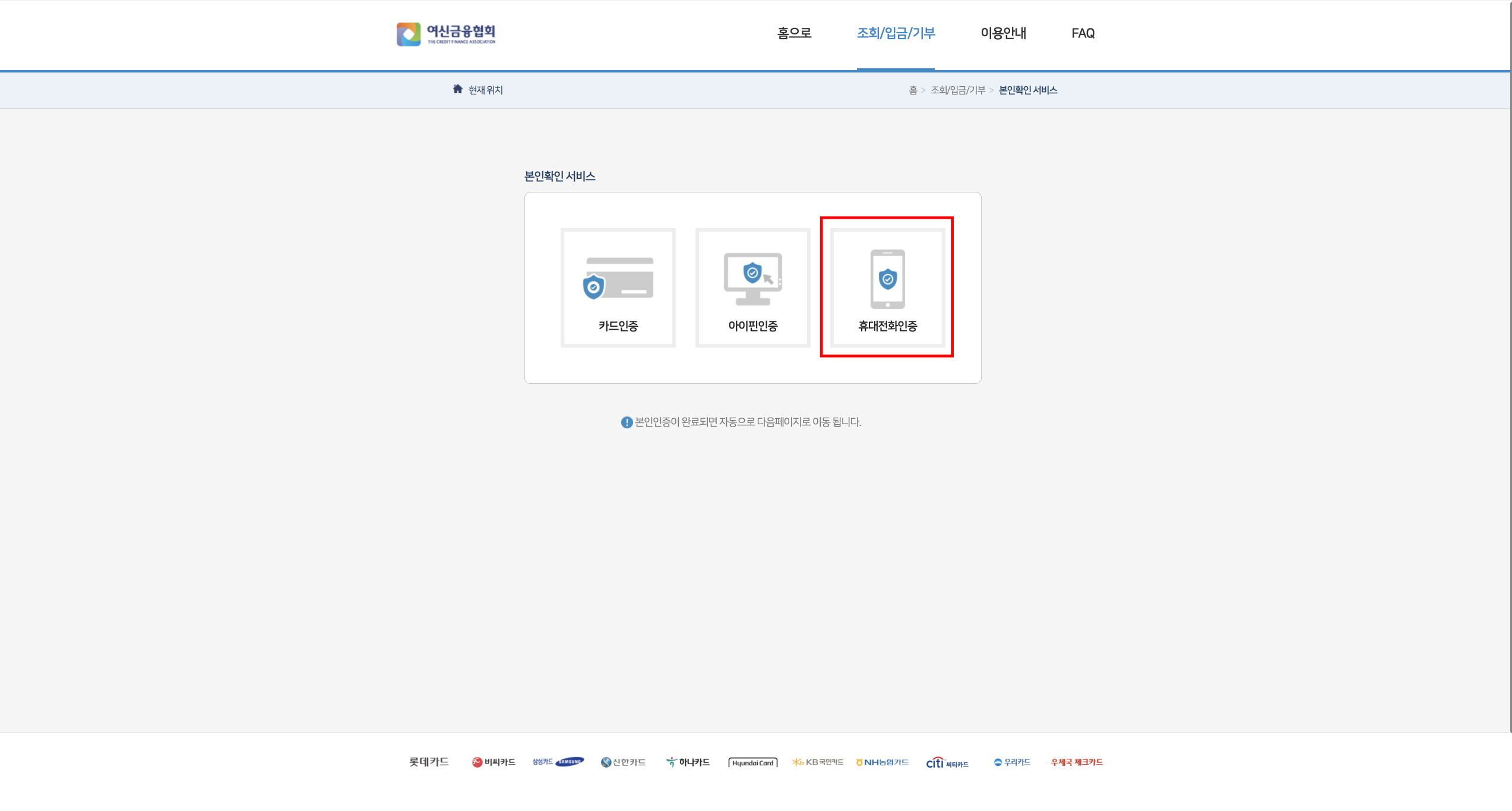
Task: Click the 조회/입금/기부 breadcrumb link
Action: click(x=957, y=90)
